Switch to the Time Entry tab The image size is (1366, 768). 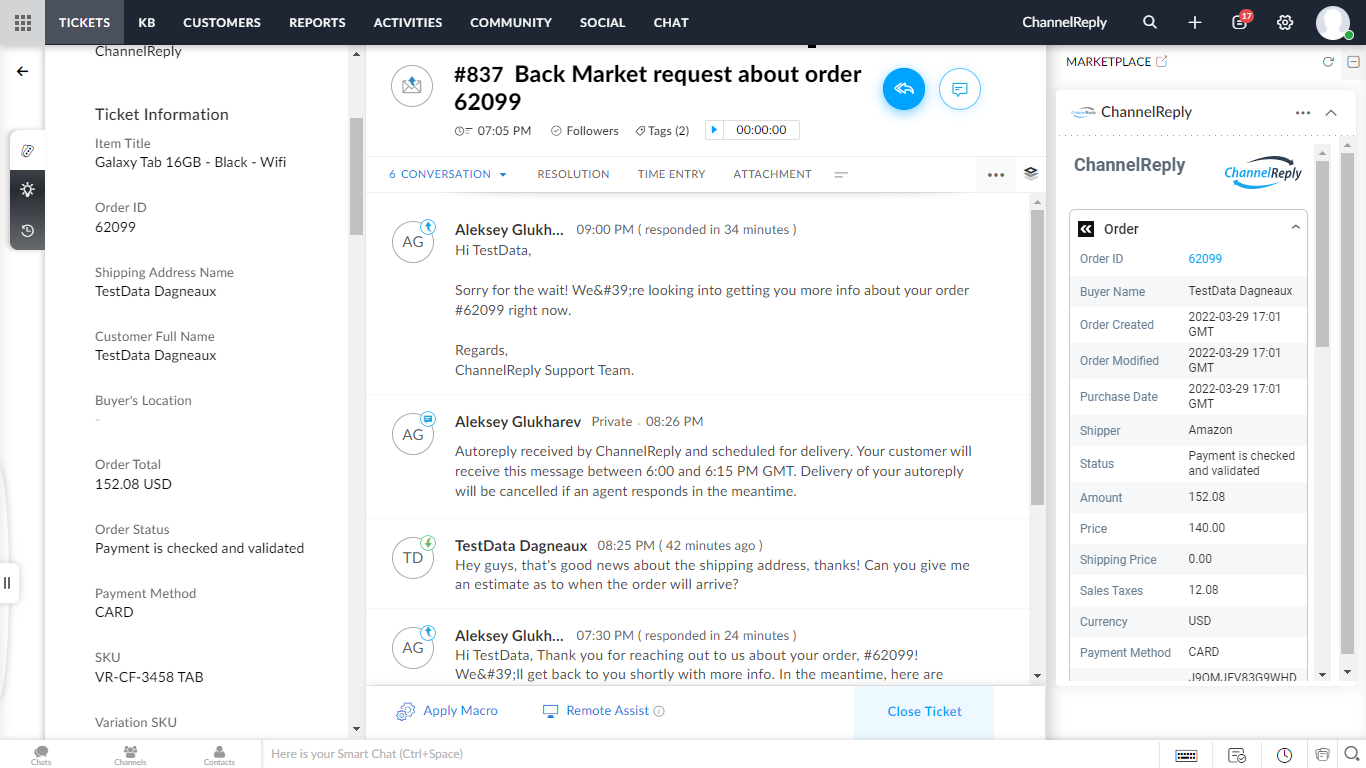(672, 174)
